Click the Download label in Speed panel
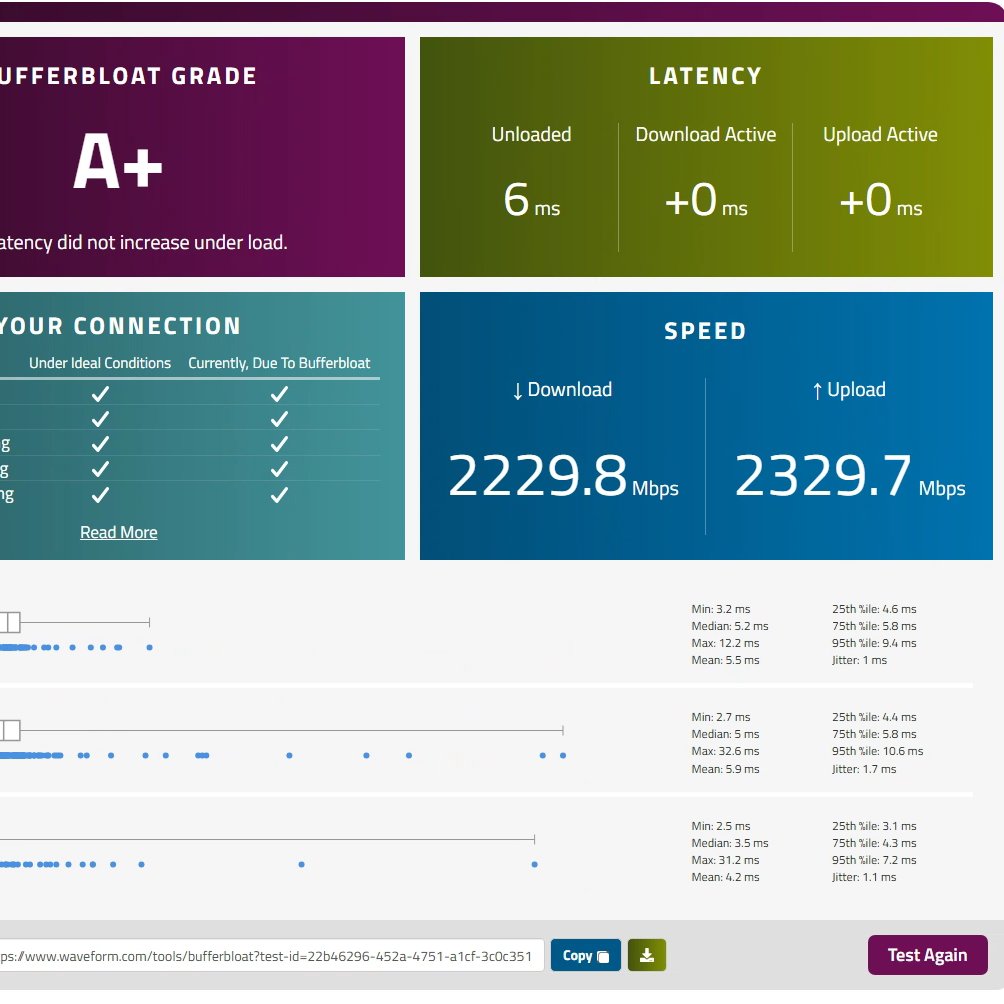Image resolution: width=1004 pixels, height=1004 pixels. [562, 389]
